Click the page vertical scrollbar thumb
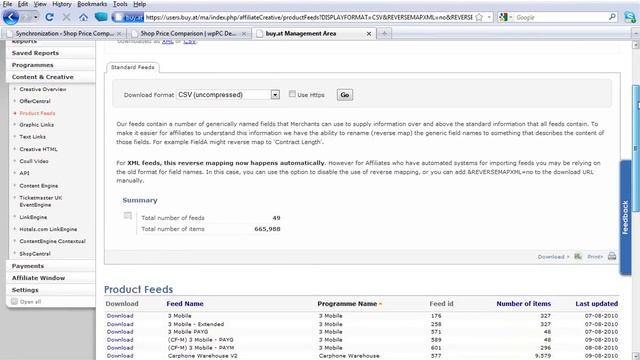 pyautogui.click(x=636, y=149)
